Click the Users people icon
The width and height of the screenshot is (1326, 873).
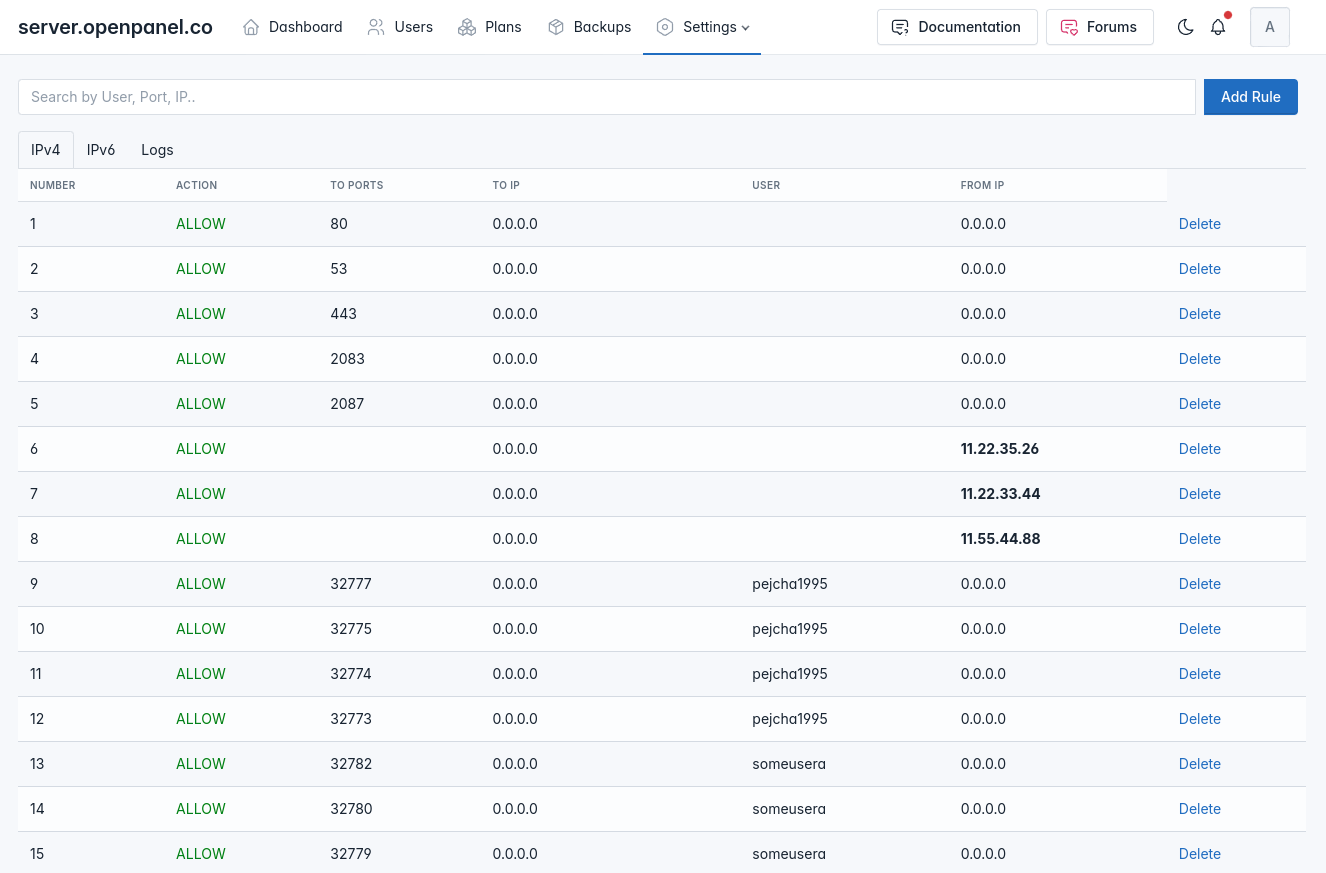[376, 27]
